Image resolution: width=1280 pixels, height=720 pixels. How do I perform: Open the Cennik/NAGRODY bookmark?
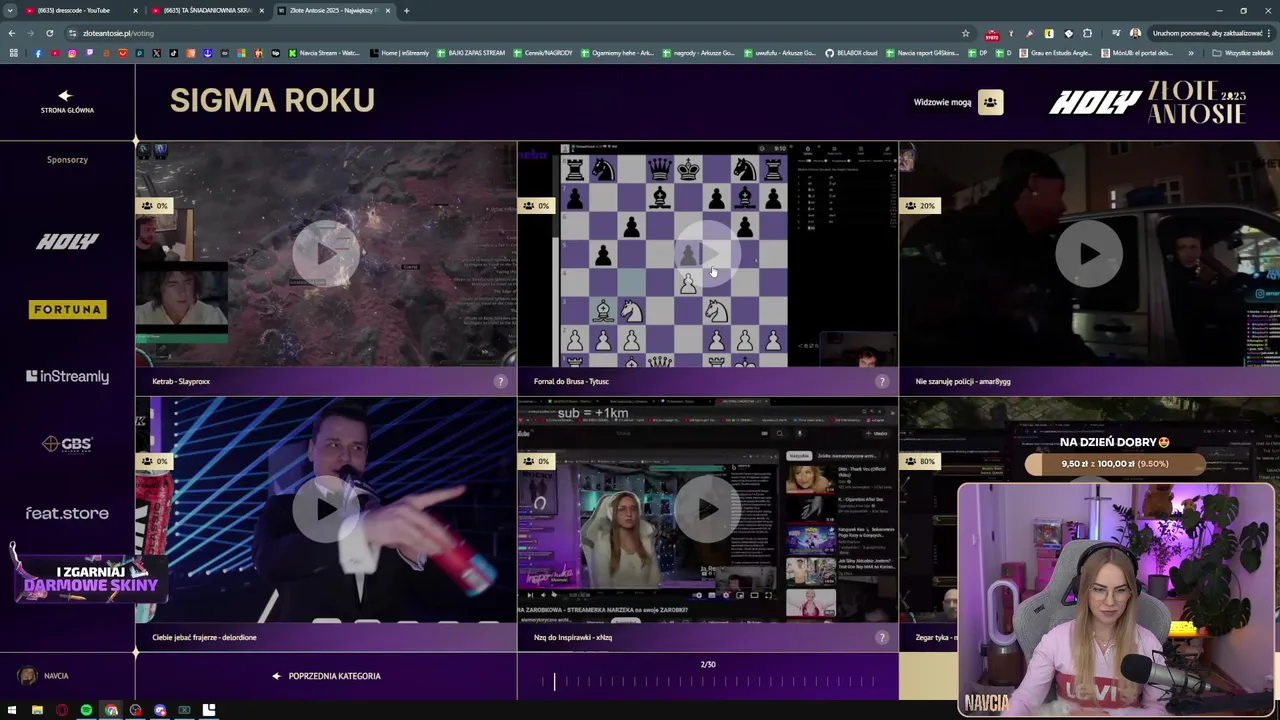click(542, 53)
